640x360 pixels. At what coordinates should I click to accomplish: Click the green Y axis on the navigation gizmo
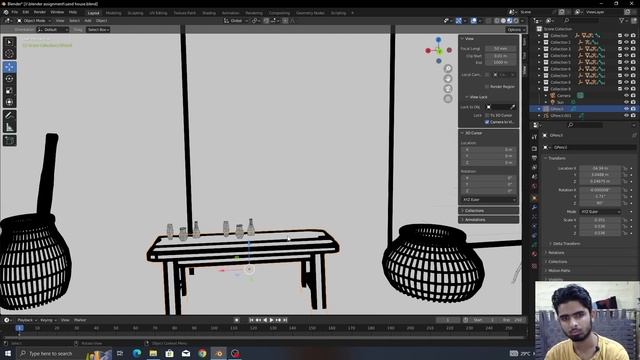439,51
